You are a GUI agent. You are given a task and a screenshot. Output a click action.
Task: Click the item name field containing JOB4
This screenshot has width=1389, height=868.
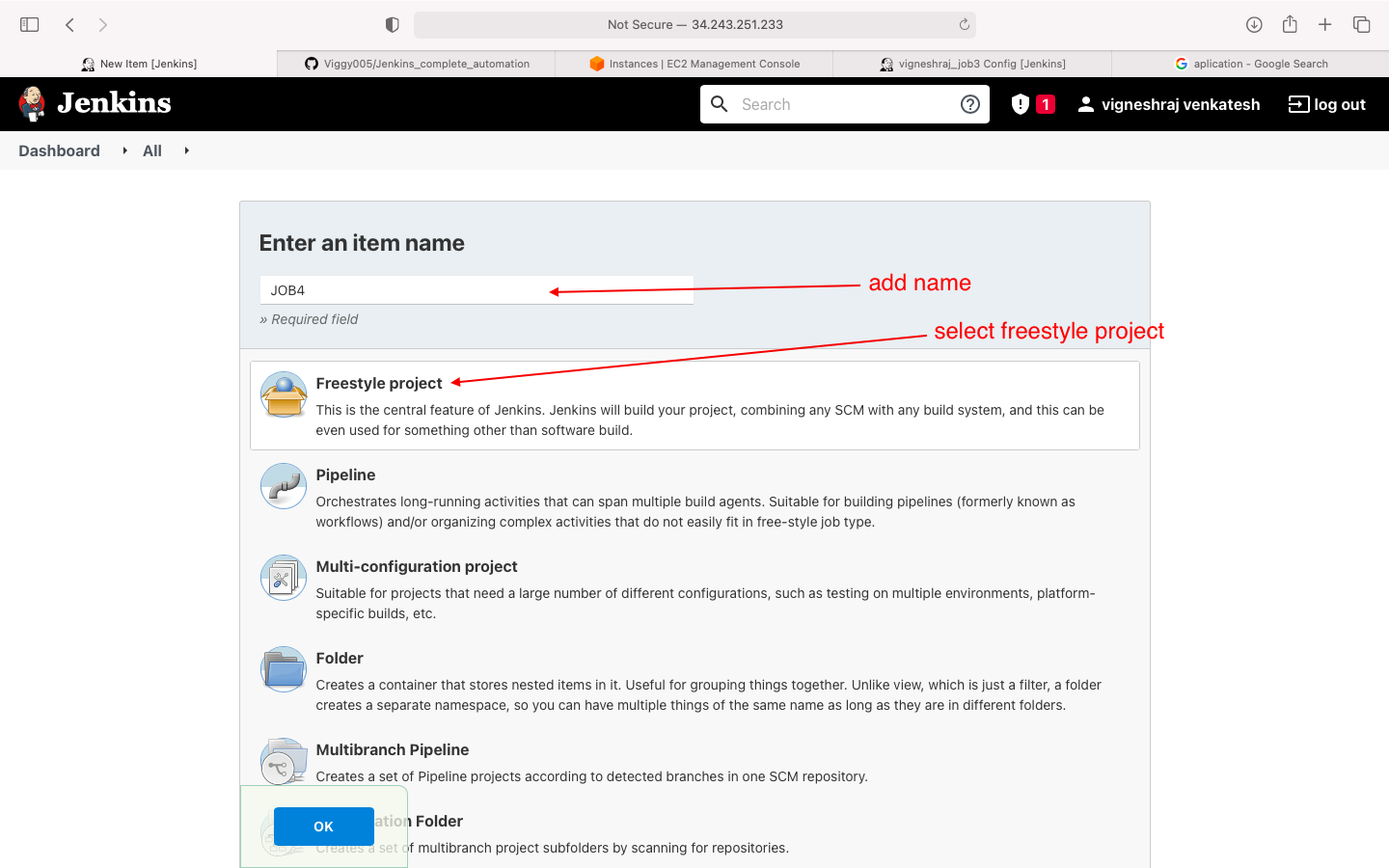pyautogui.click(x=477, y=290)
